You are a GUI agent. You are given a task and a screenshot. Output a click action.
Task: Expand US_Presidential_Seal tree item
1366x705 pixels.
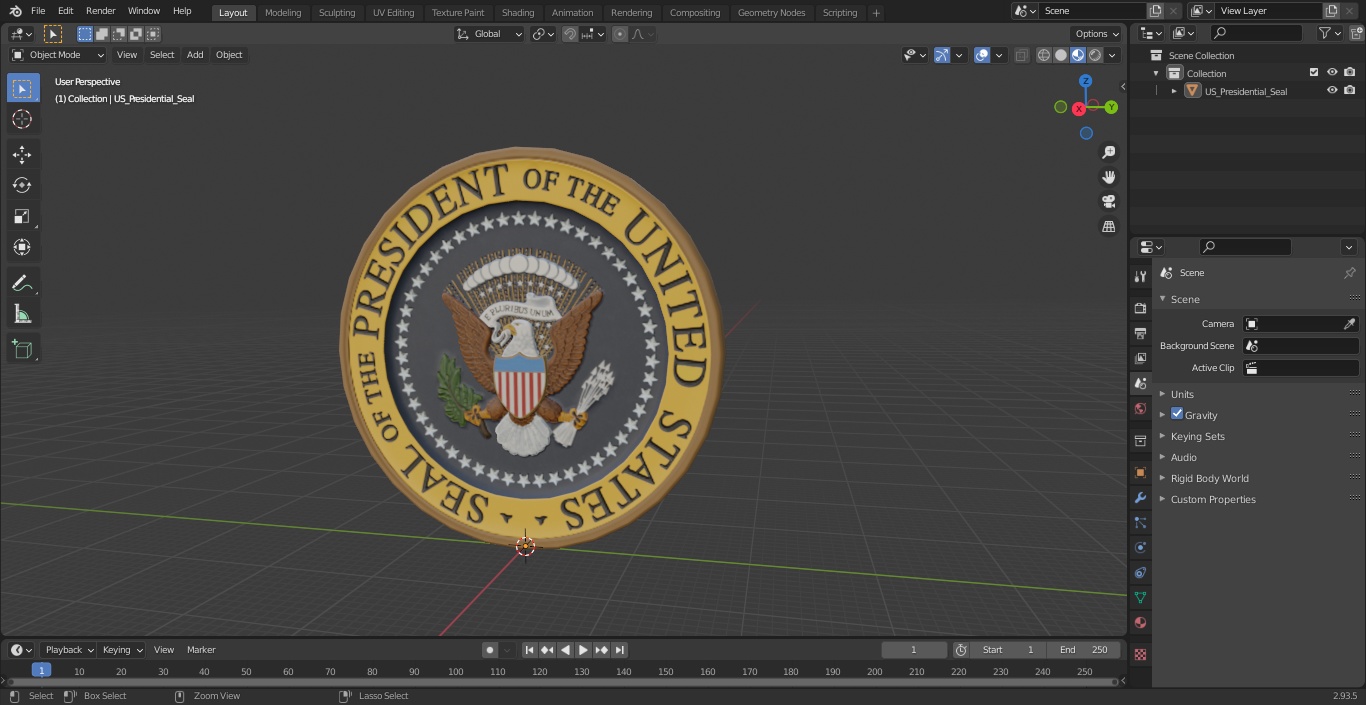pos(1174,91)
